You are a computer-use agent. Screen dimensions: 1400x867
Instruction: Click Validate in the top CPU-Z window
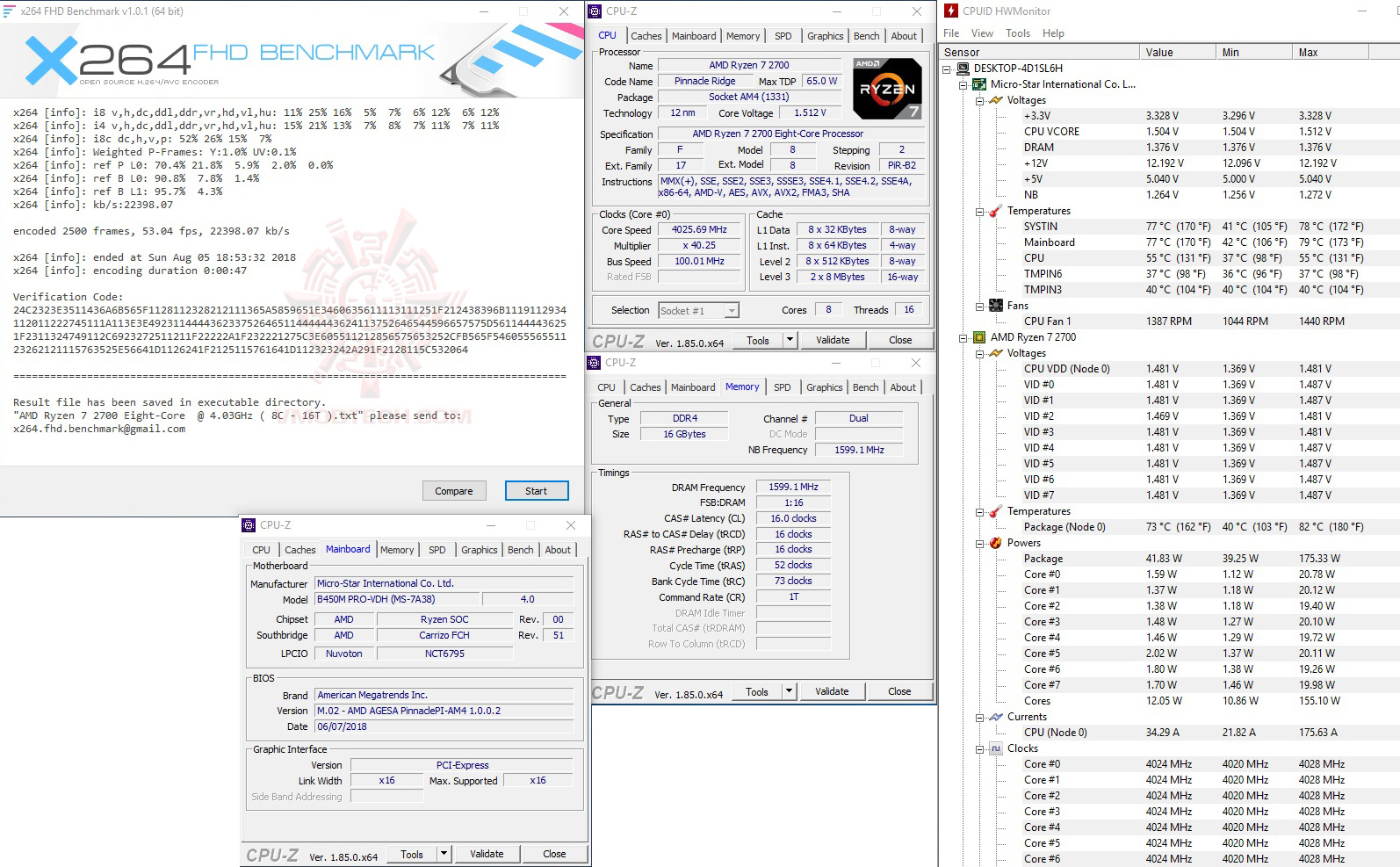(833, 340)
